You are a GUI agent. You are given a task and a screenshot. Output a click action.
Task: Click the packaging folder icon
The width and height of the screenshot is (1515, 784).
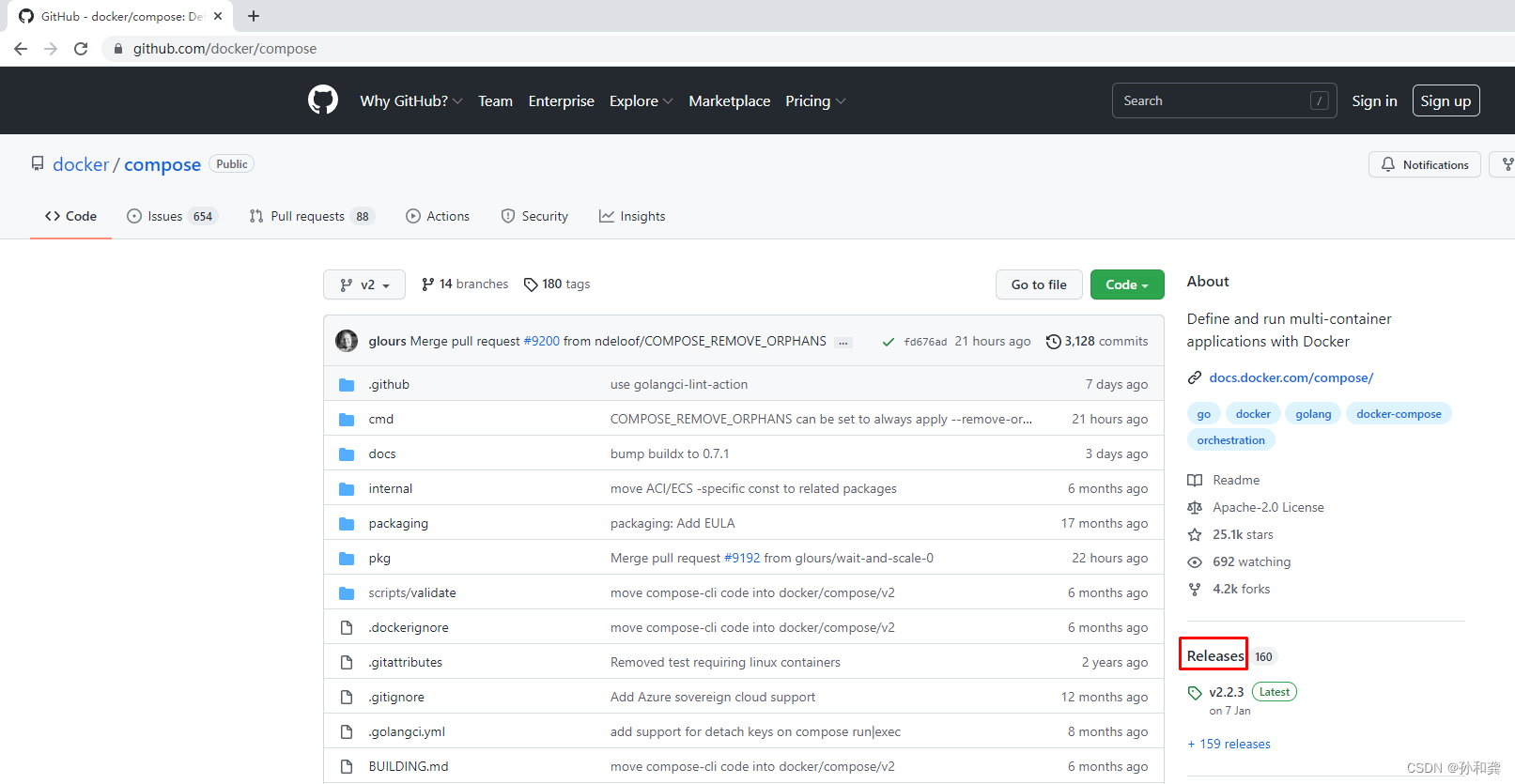click(x=347, y=524)
